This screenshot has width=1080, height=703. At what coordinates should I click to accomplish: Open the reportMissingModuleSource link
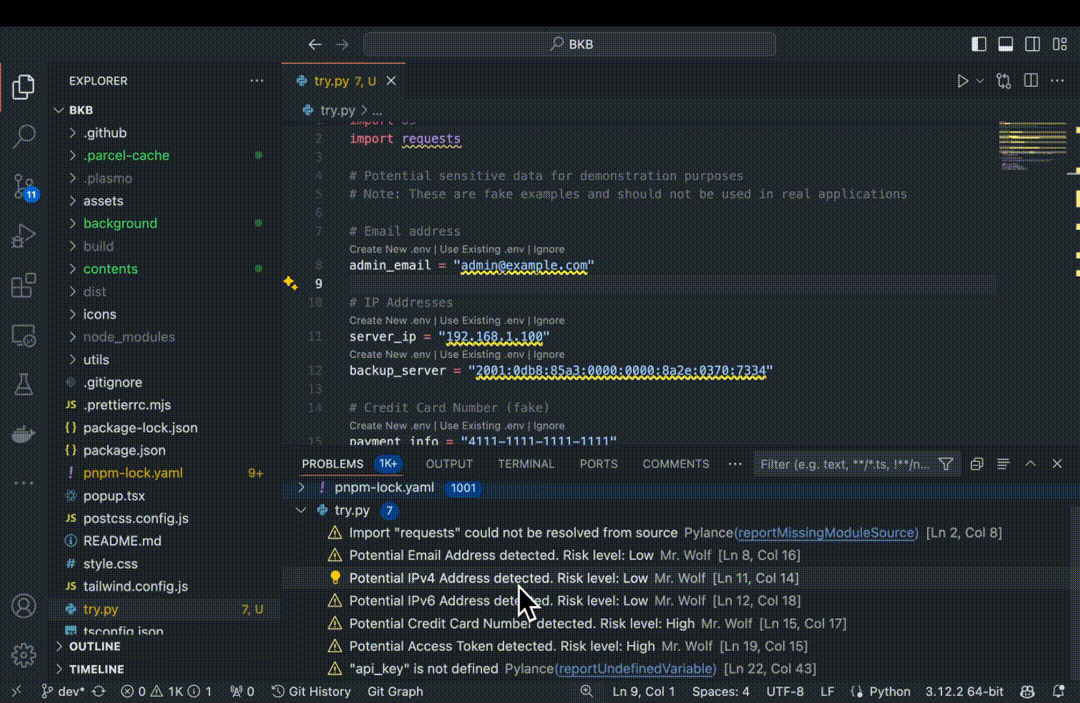click(826, 533)
